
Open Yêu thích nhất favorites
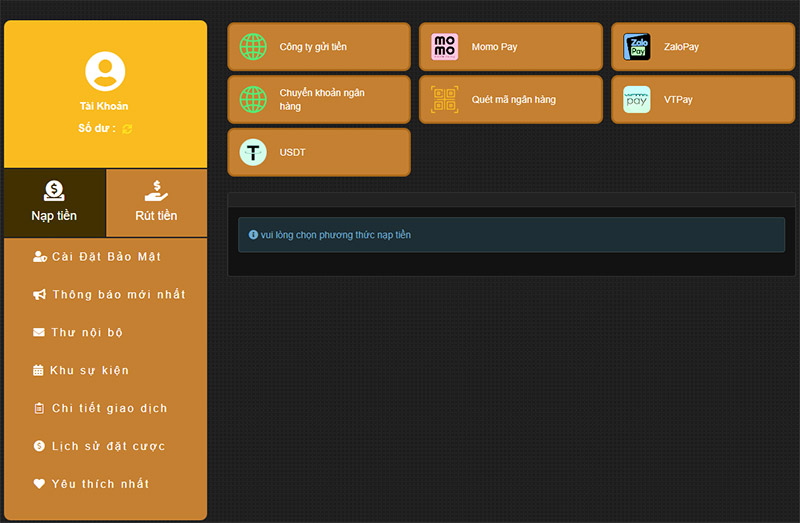(100, 484)
